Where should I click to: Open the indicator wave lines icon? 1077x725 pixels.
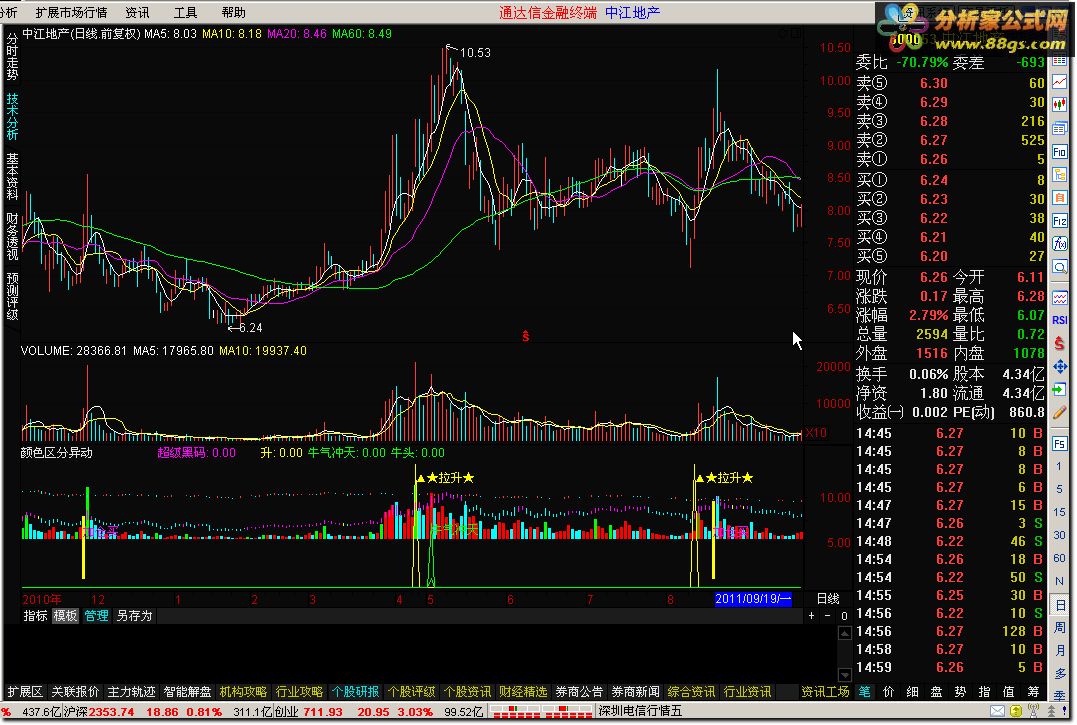pyautogui.click(x=1060, y=297)
